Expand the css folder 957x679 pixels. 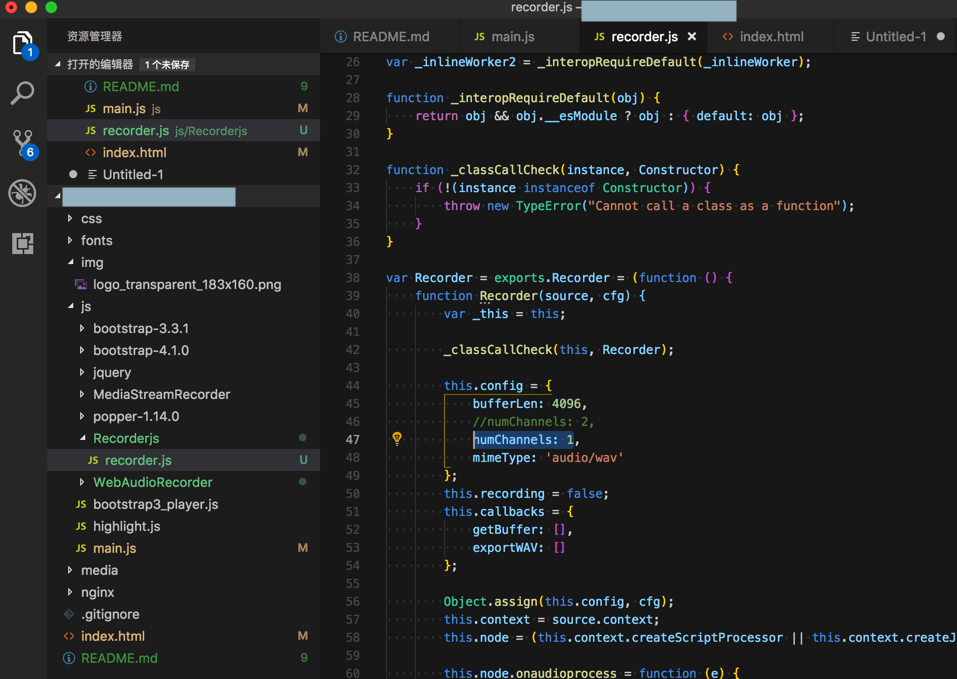click(91, 218)
